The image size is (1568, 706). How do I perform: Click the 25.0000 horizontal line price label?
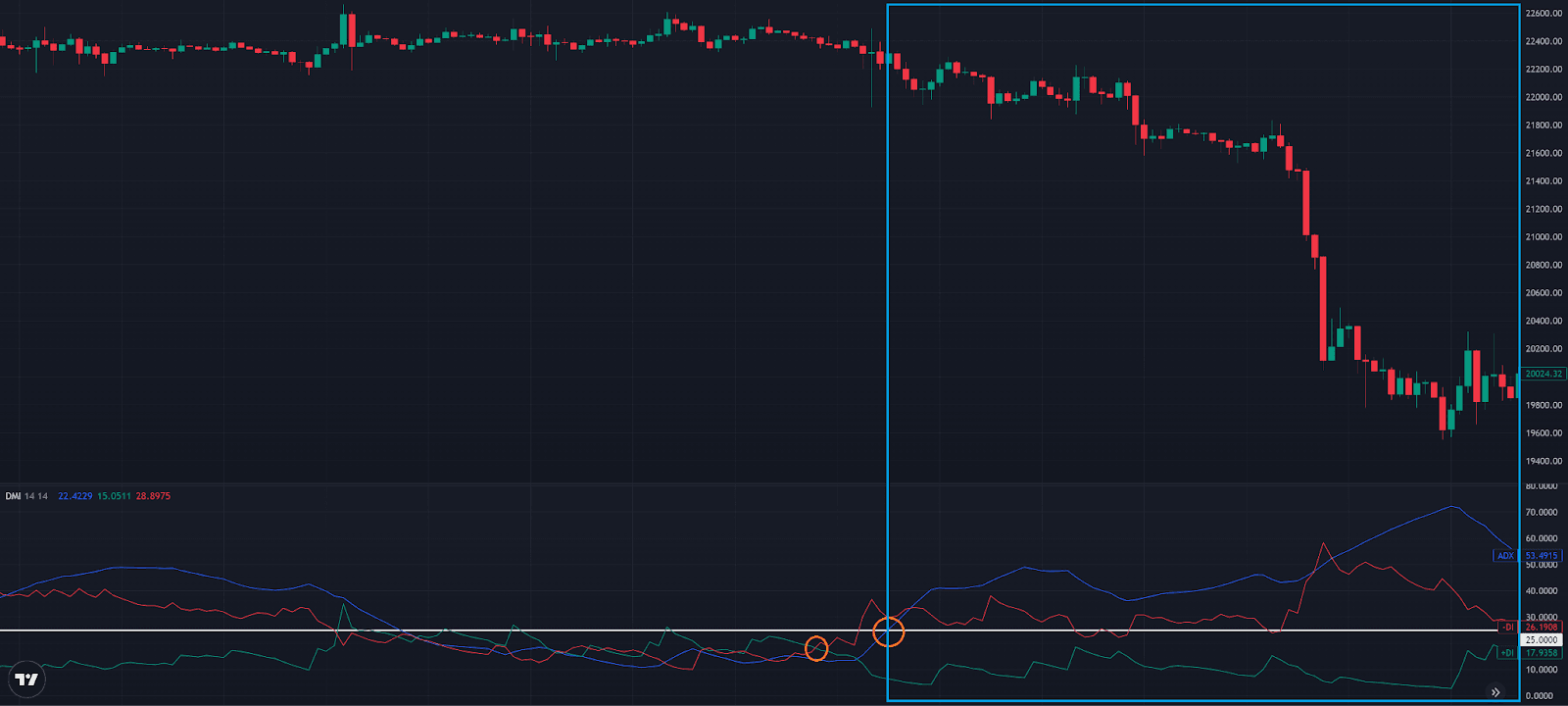click(1542, 640)
